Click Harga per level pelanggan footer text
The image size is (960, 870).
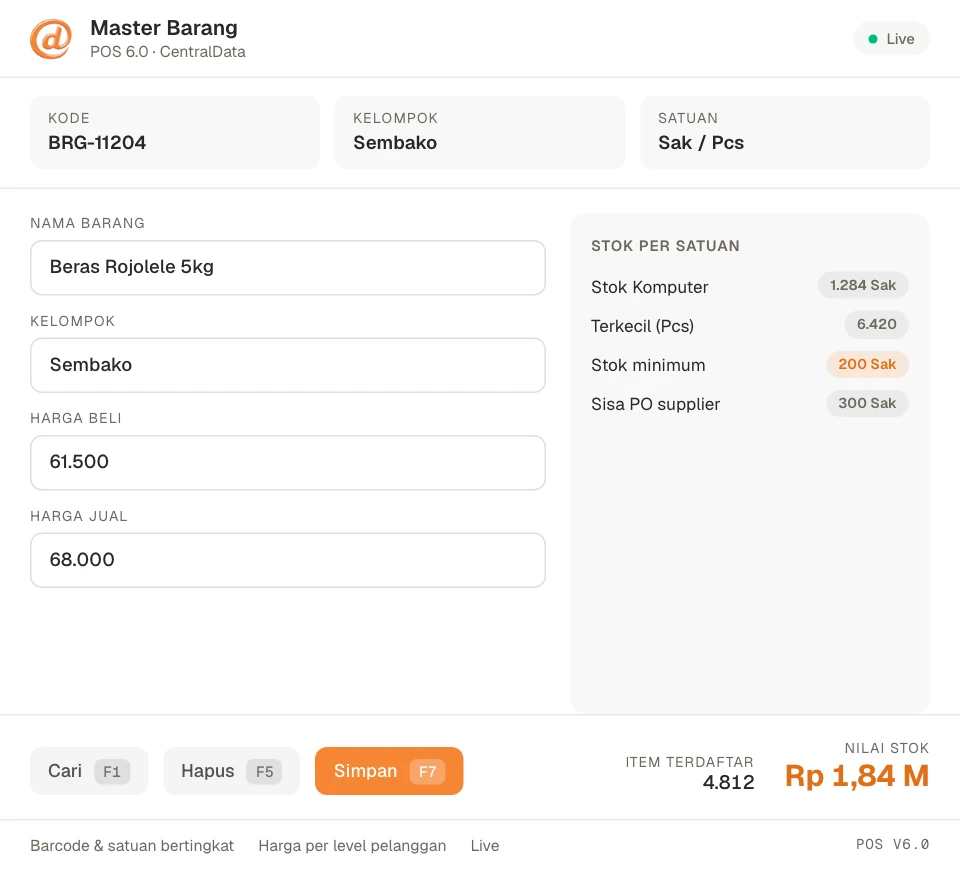pyautogui.click(x=352, y=846)
